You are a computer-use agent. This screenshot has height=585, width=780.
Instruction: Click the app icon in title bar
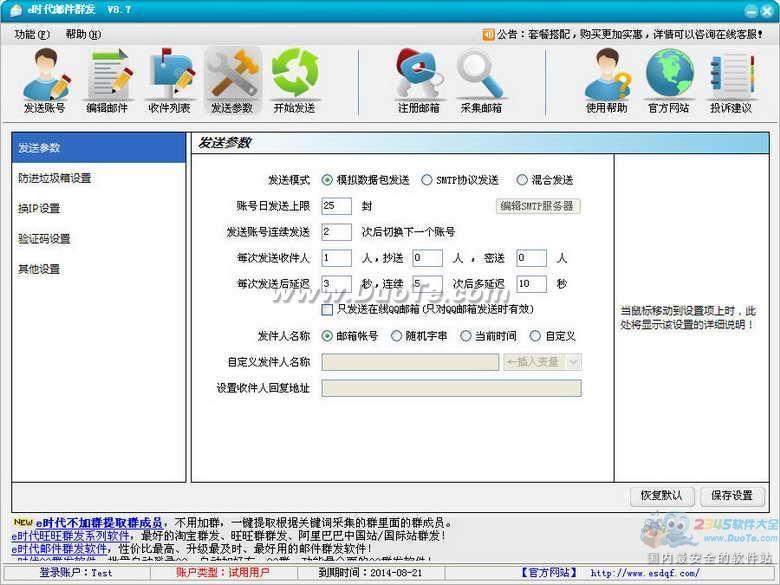[x=16, y=10]
